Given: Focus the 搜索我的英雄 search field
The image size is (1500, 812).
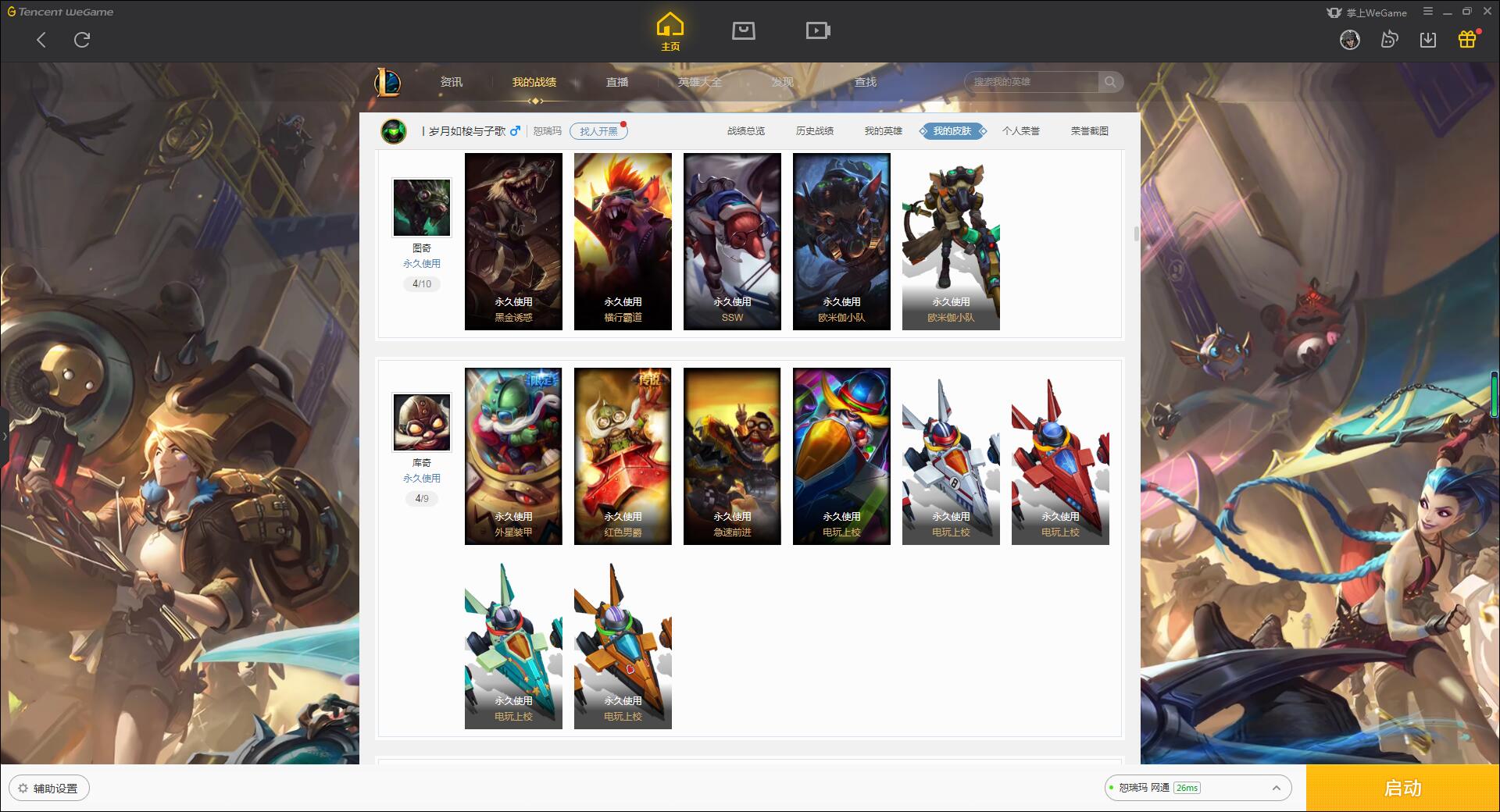Looking at the screenshot, I should (x=1031, y=82).
